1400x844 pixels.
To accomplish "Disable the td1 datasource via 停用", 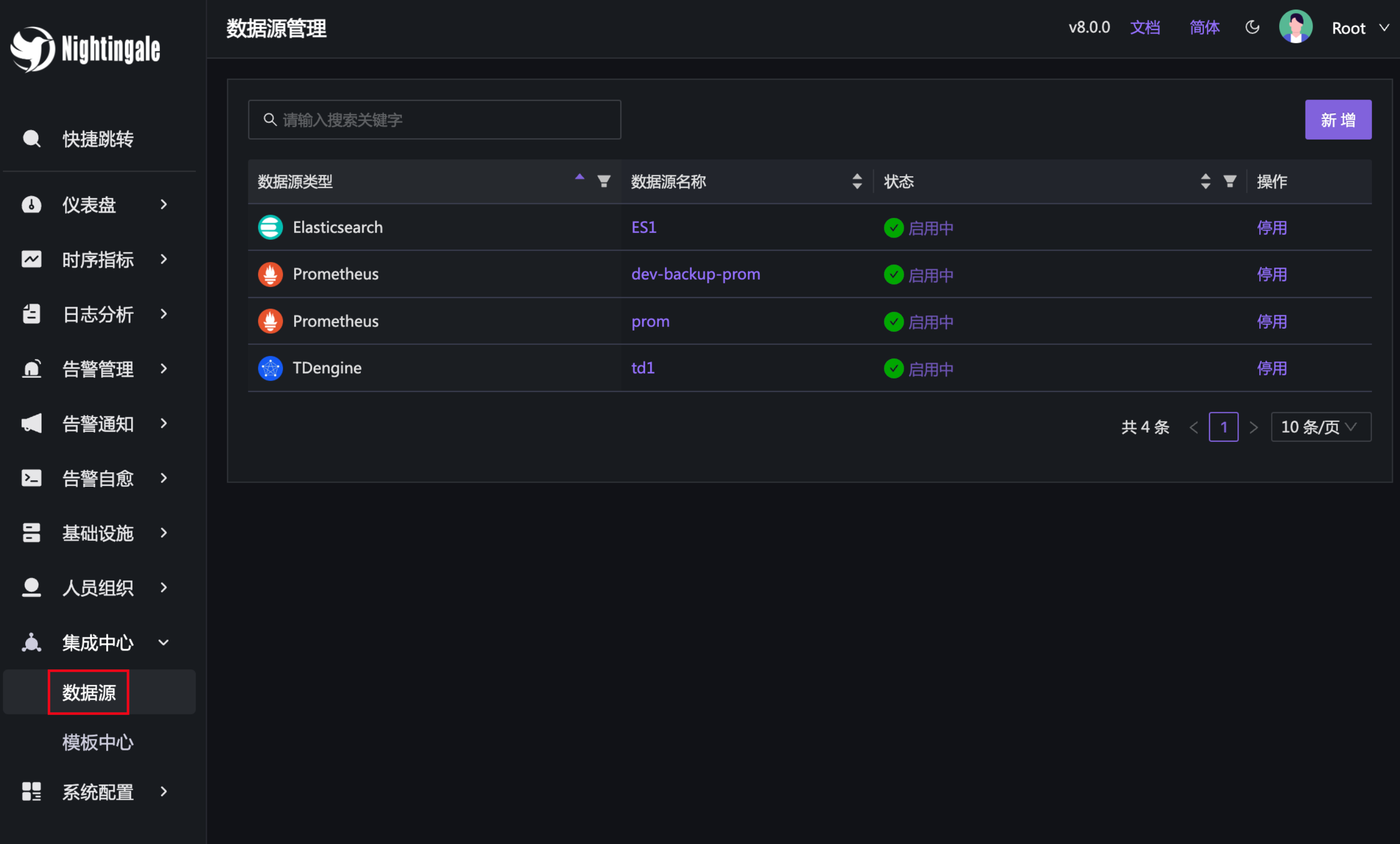I will click(1271, 369).
